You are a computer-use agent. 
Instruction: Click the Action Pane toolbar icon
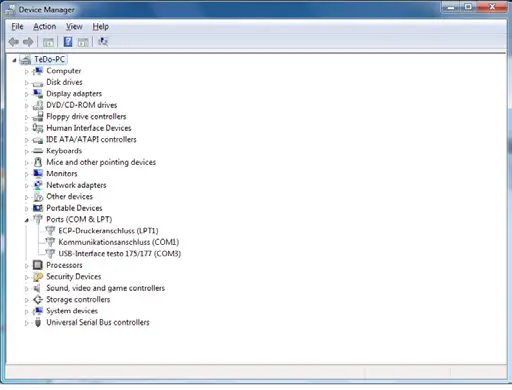tap(83, 42)
